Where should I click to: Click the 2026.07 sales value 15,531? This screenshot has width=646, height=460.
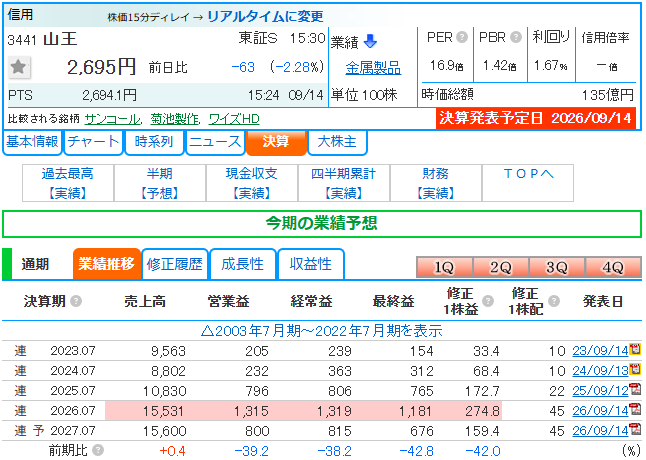pyautogui.click(x=164, y=411)
